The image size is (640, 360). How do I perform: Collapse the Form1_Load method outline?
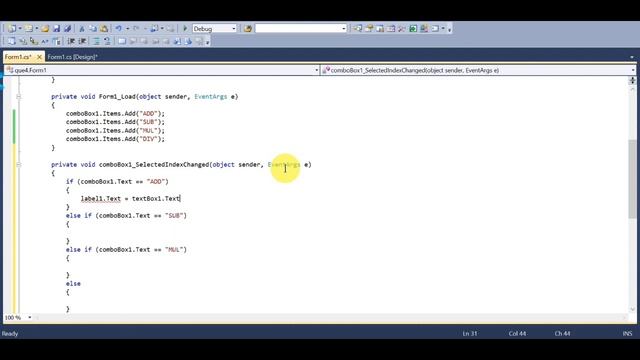point(18,97)
